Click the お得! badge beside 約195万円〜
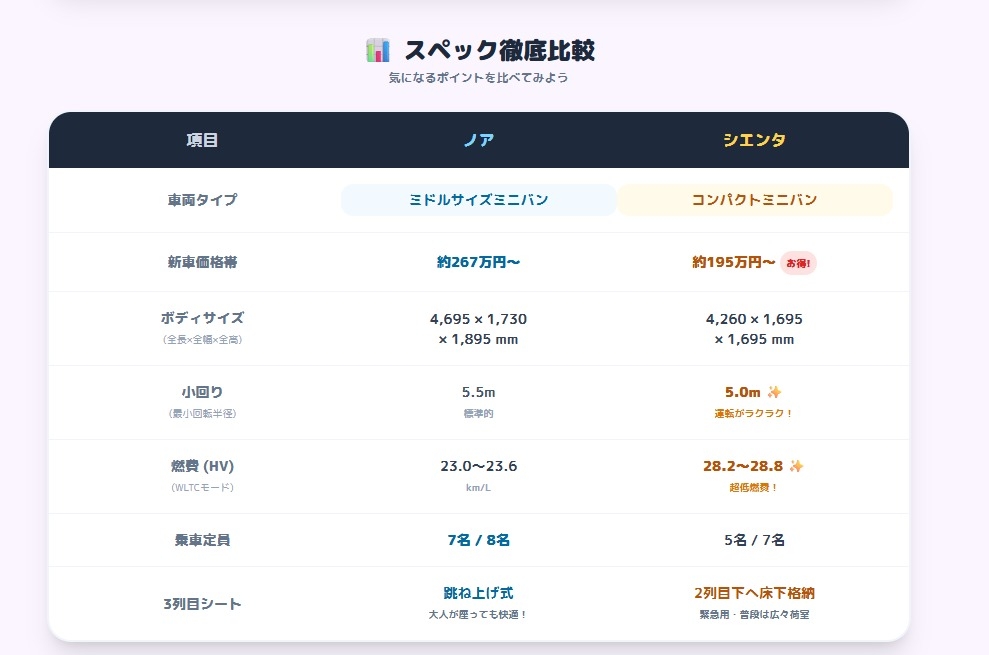Screen dimensions: 989x655 tap(799, 263)
